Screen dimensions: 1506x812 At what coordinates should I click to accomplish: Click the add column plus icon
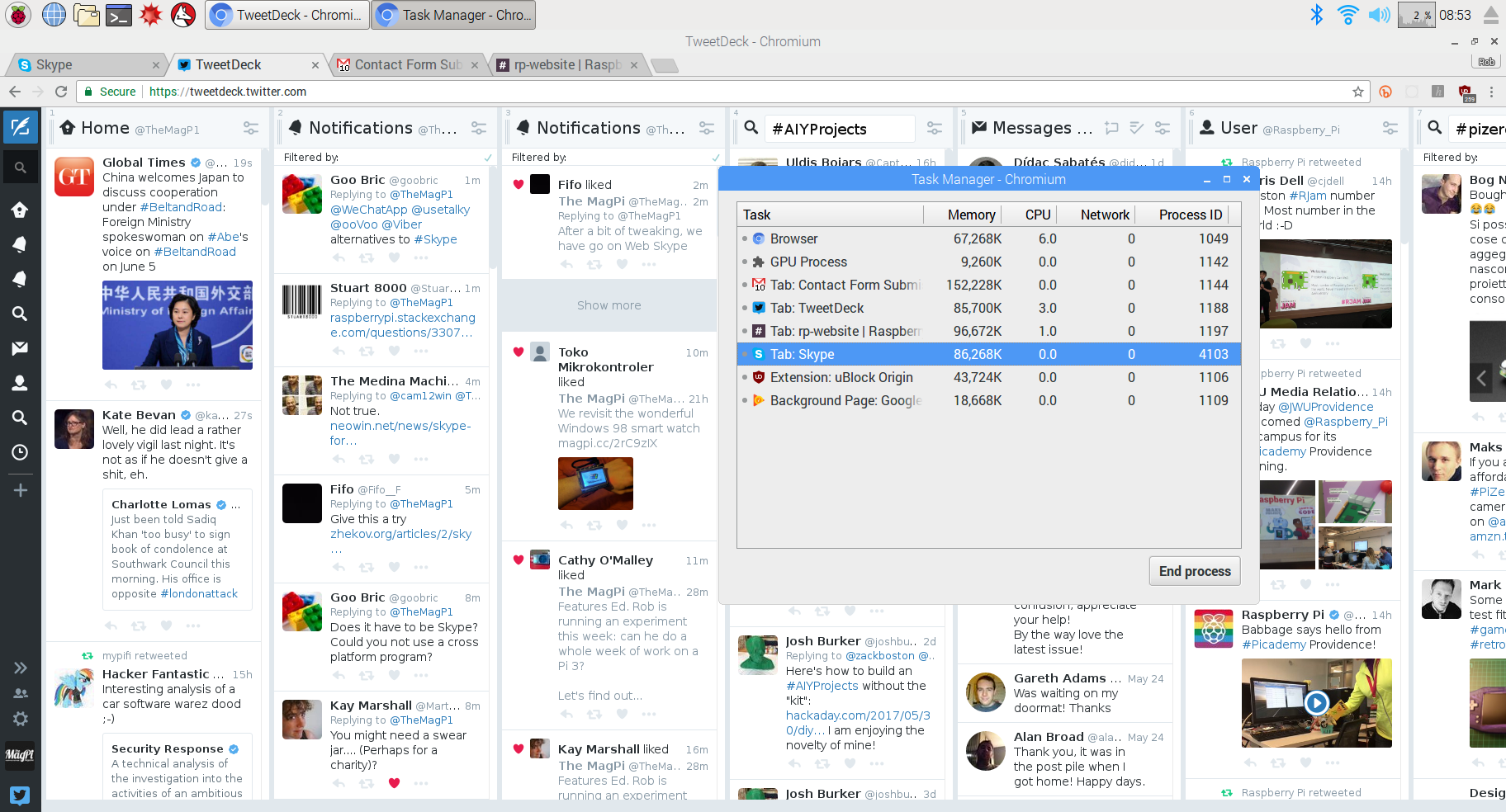(21, 490)
